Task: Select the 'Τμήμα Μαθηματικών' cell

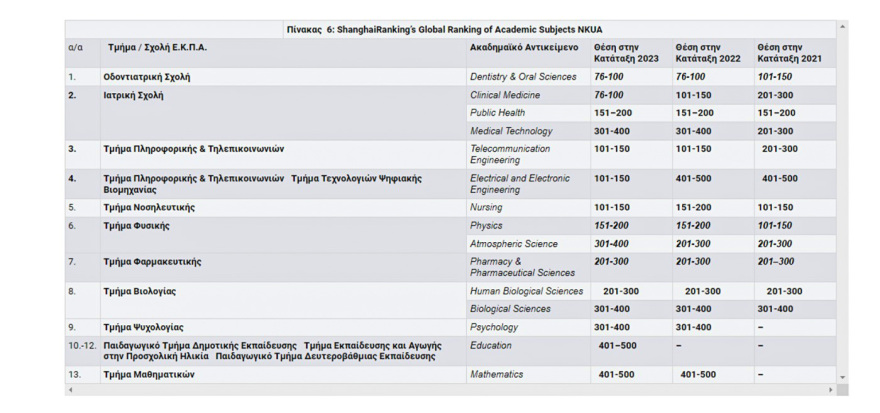Action: pos(149,375)
